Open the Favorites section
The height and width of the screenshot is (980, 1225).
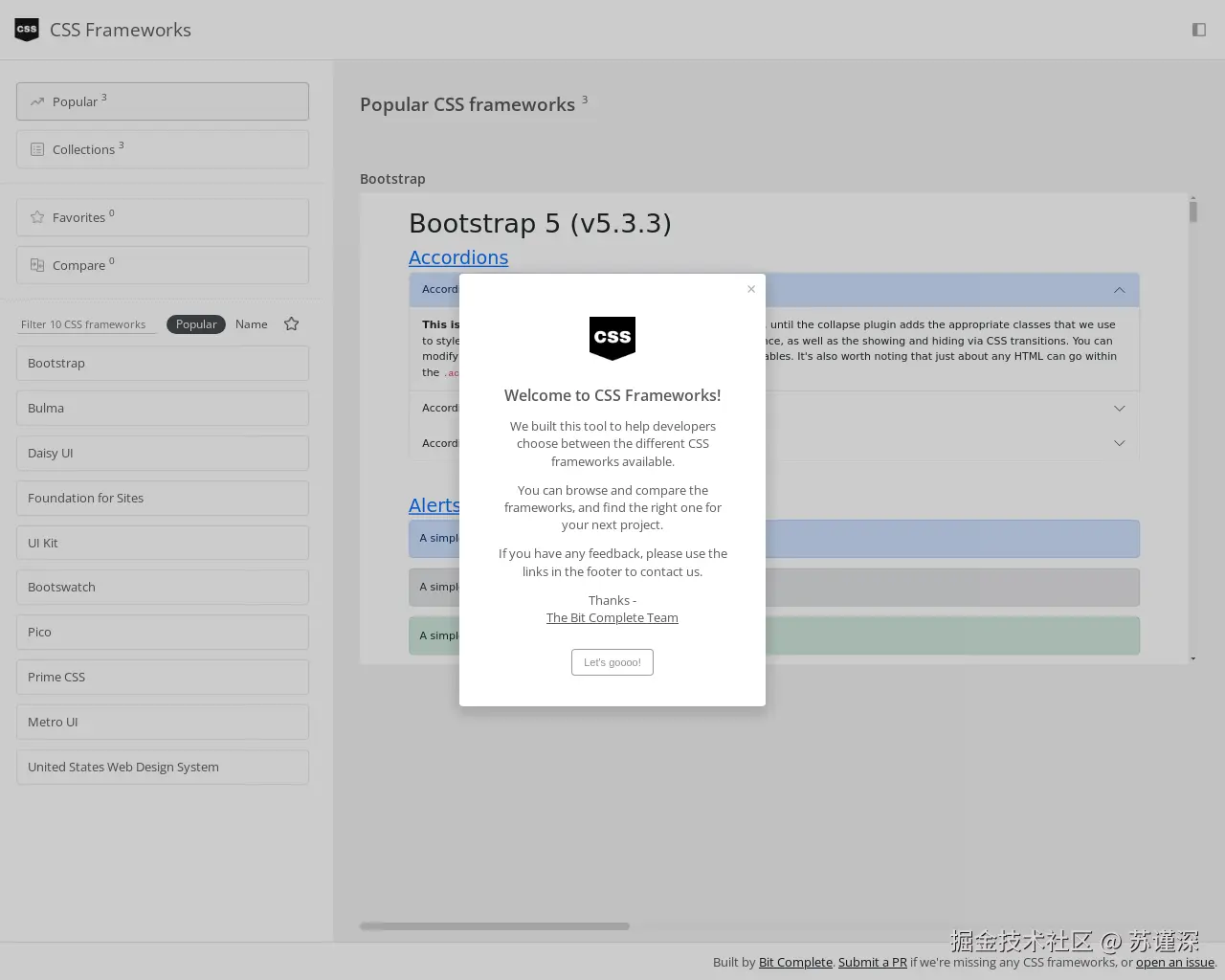tap(163, 217)
